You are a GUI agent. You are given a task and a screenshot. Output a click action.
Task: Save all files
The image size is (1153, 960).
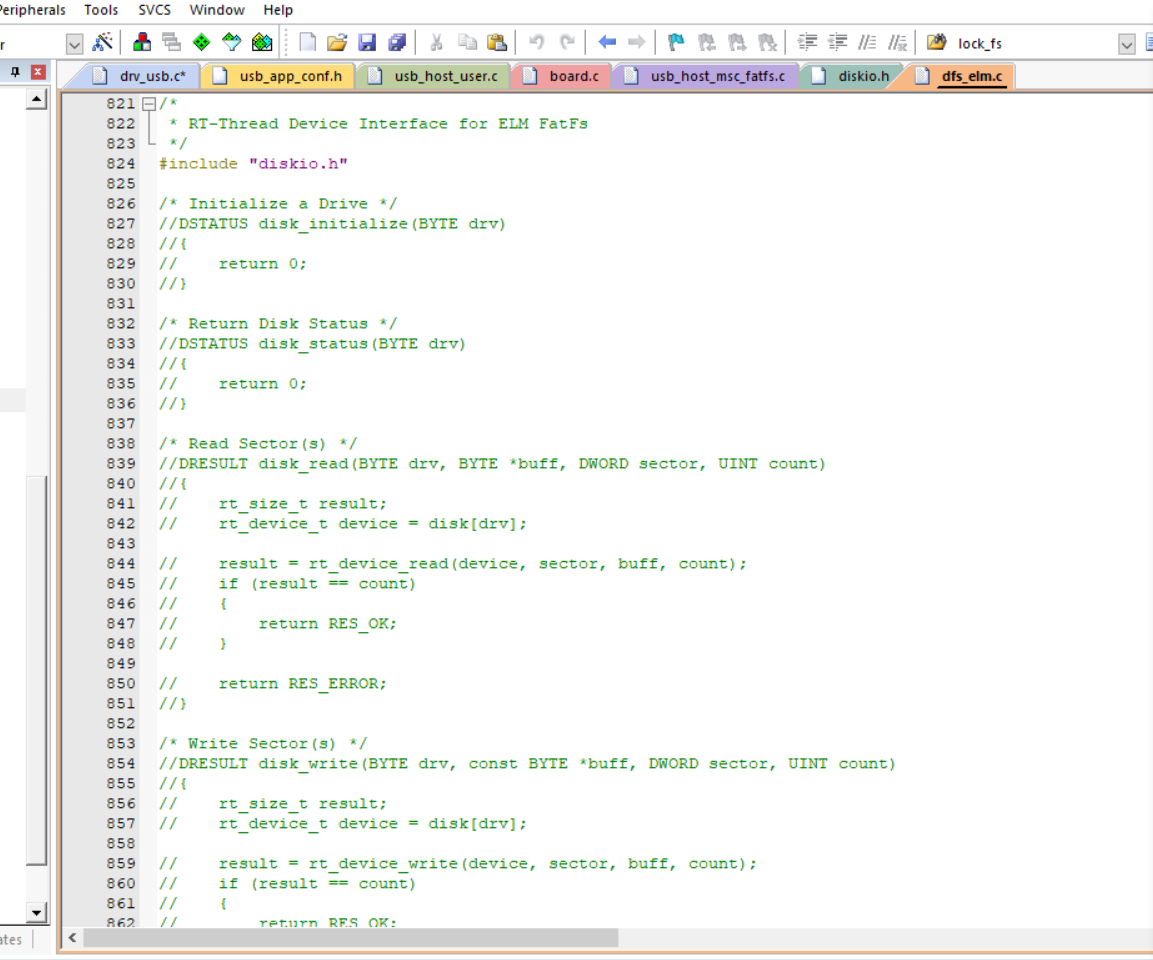[397, 43]
